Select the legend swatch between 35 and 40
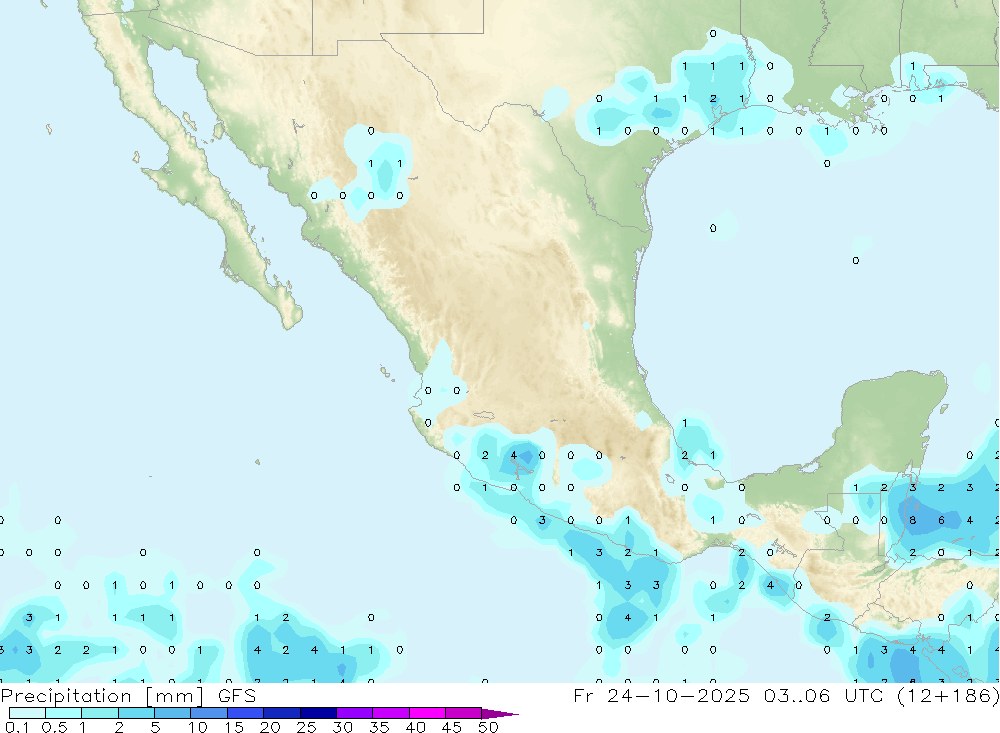 (x=391, y=713)
